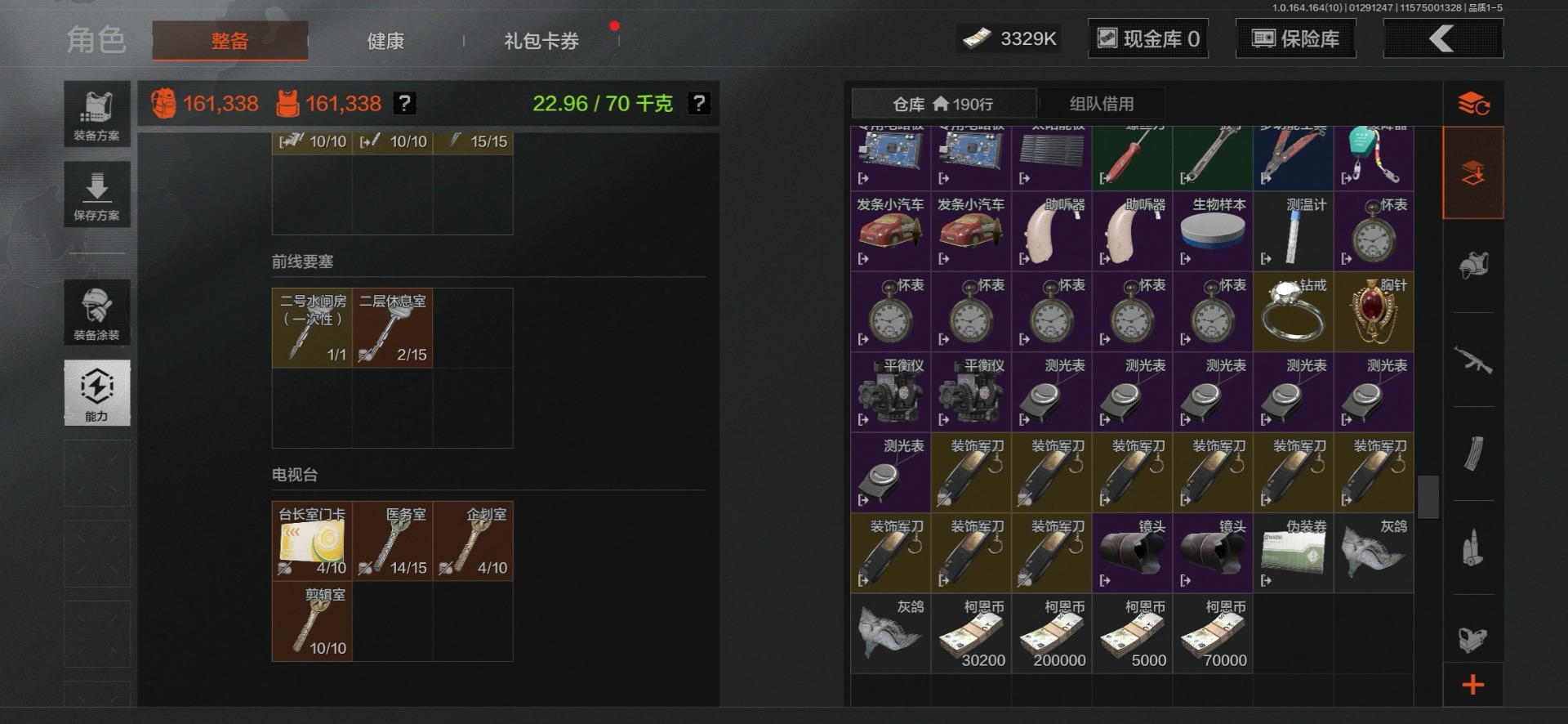The image size is (1568, 724).
Task: Open the 装备方案 loadout icon
Action: 97,114
